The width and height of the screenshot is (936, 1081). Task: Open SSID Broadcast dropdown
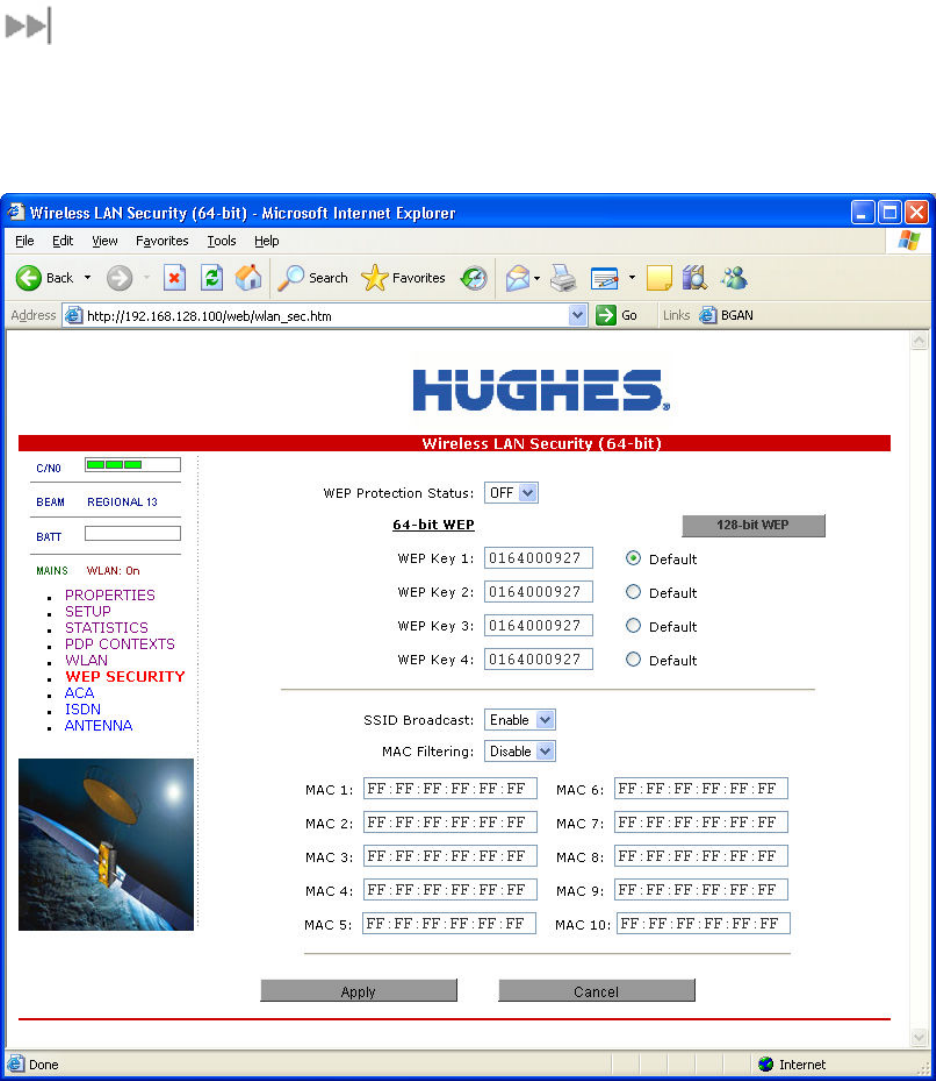[520, 720]
